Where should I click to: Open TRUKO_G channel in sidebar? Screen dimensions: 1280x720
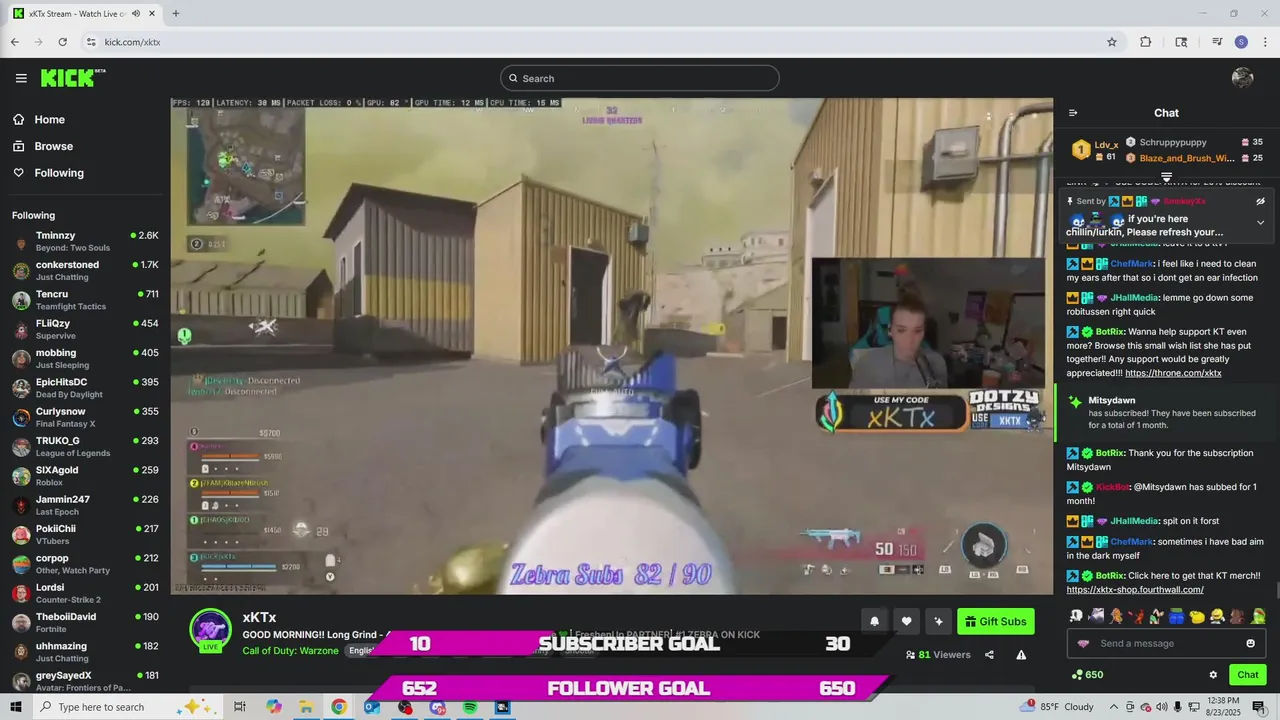click(x=85, y=447)
